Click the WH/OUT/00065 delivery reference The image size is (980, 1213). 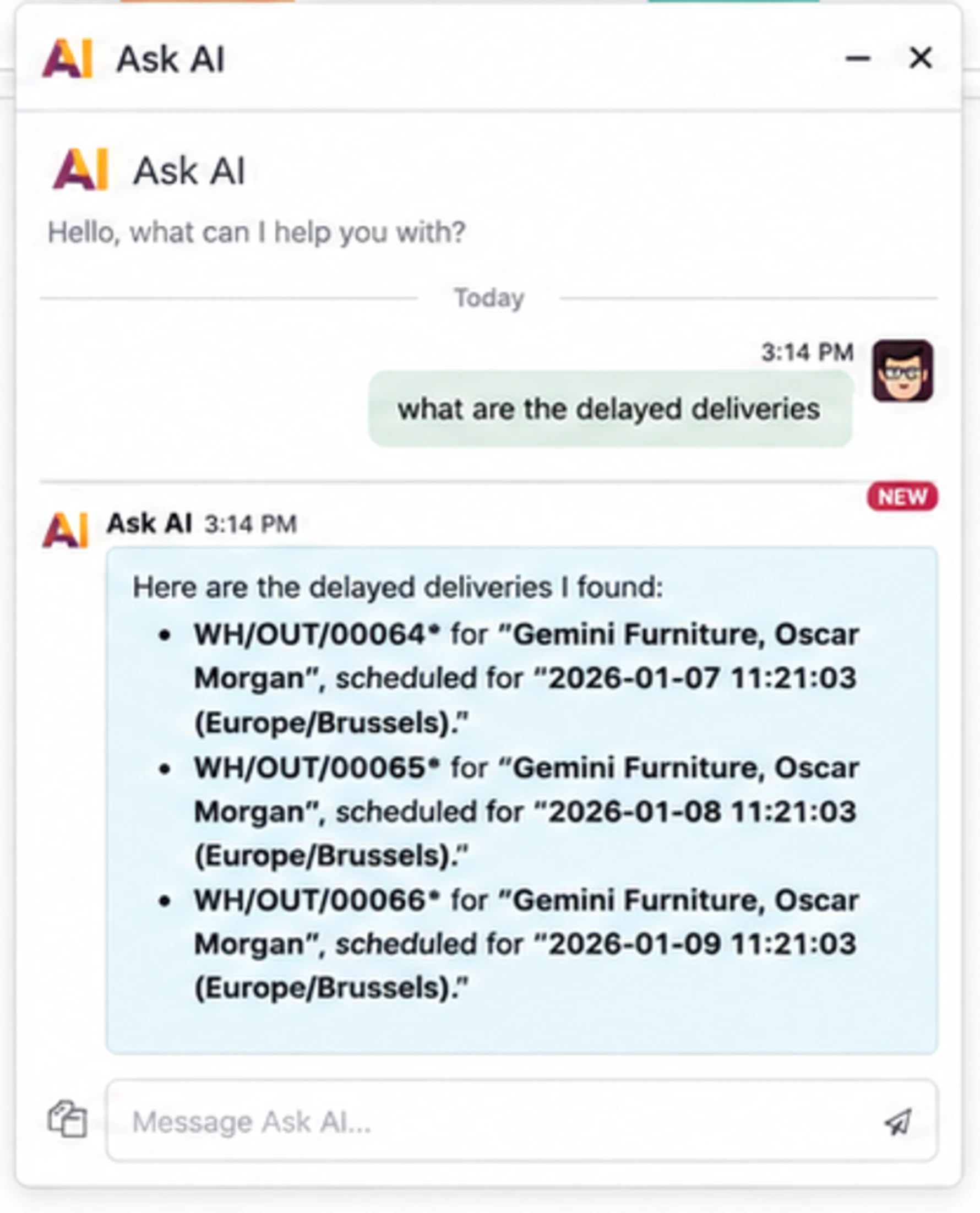[x=317, y=768]
